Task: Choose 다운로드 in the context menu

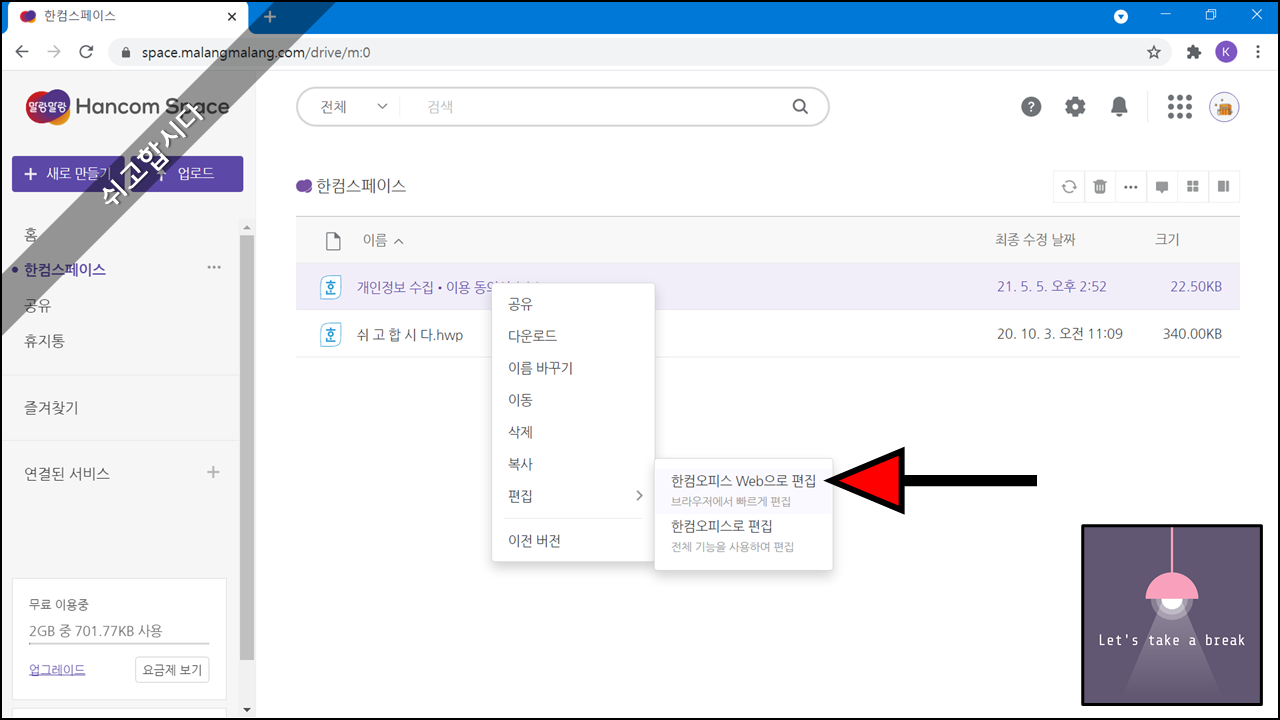Action: pyautogui.click(x=573, y=336)
